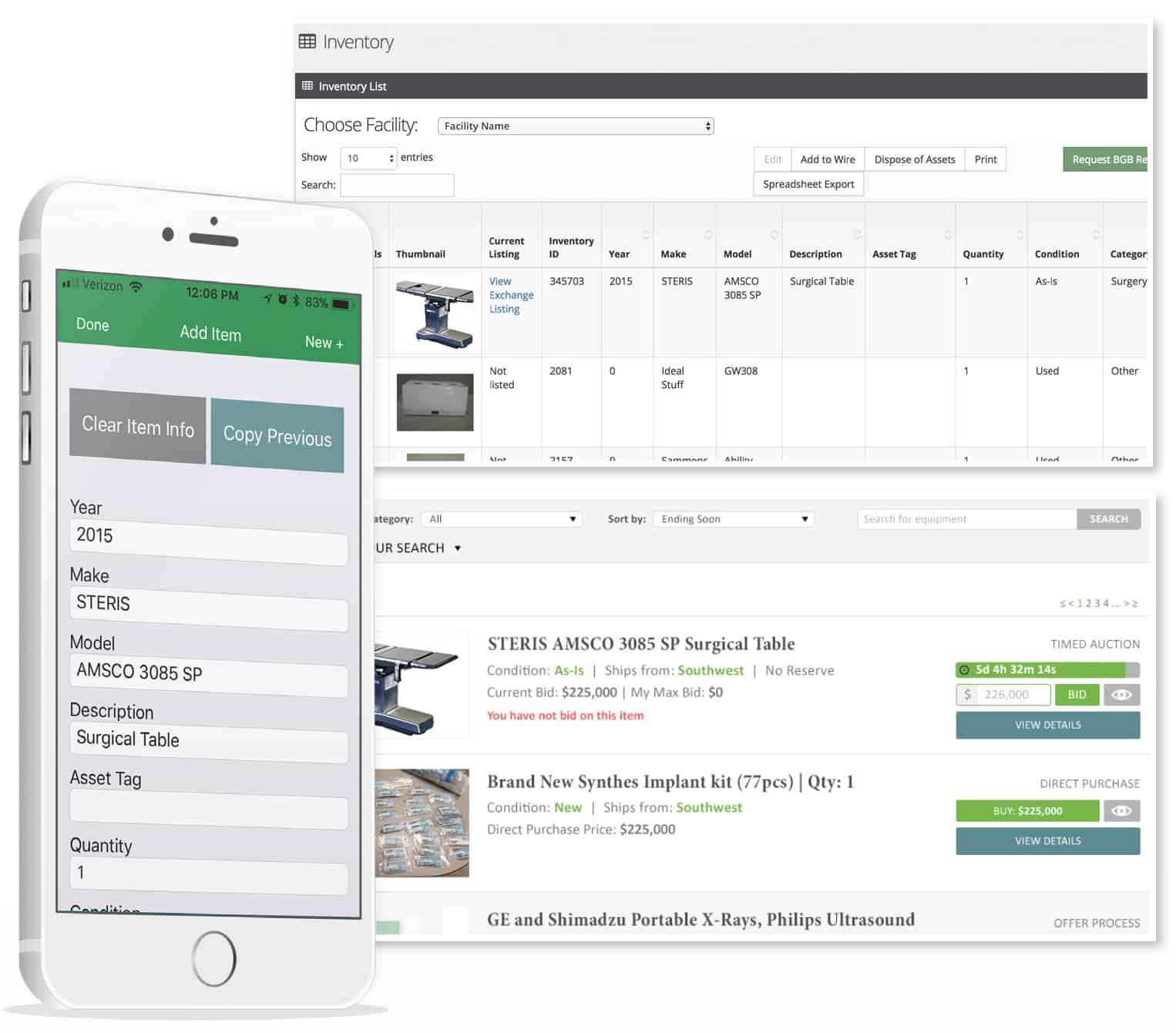The image size is (1176, 1033).
Task: Click the disabled Edit button
Action: [773, 159]
